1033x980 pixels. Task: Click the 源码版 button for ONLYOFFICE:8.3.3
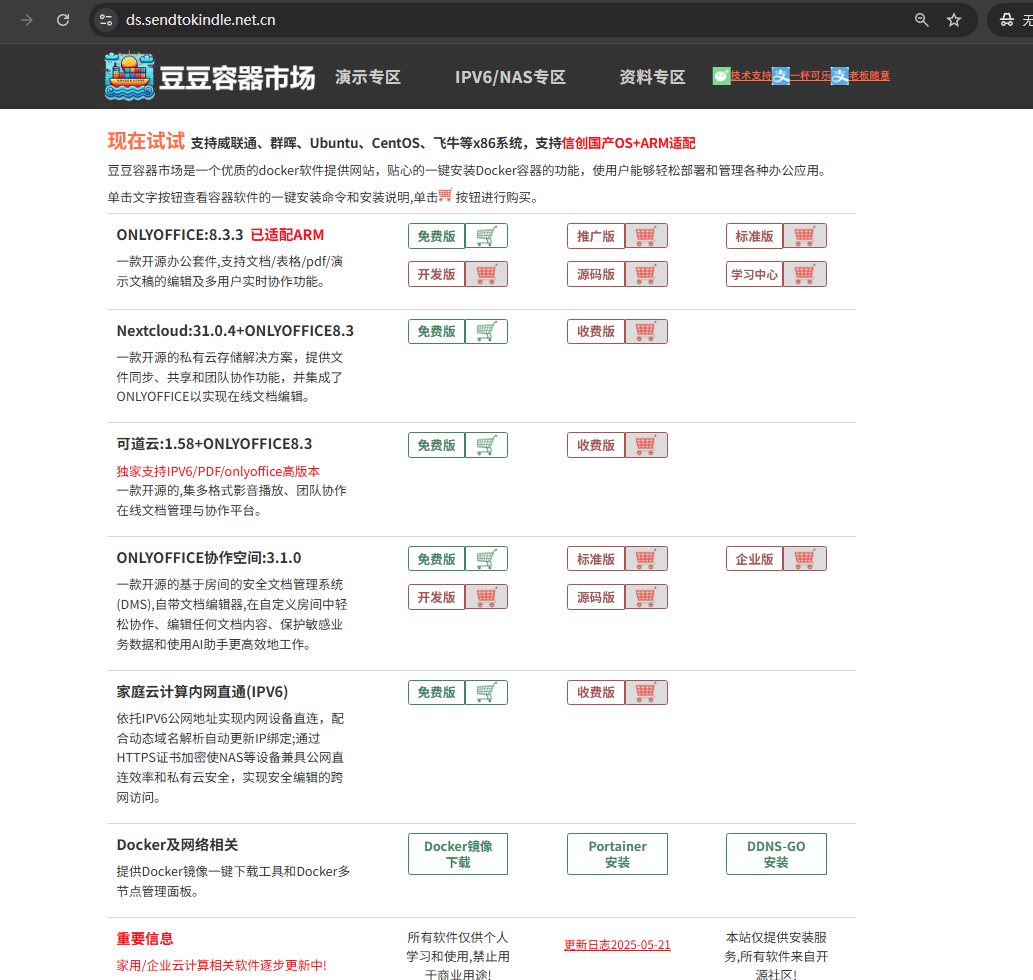click(596, 274)
